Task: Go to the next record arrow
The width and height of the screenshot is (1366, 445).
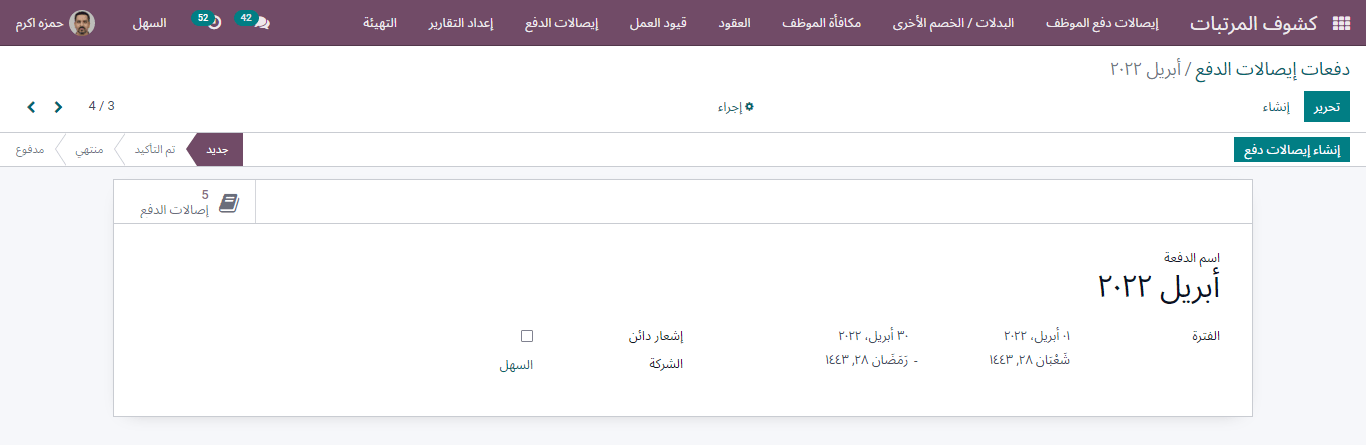Action: (x=31, y=107)
